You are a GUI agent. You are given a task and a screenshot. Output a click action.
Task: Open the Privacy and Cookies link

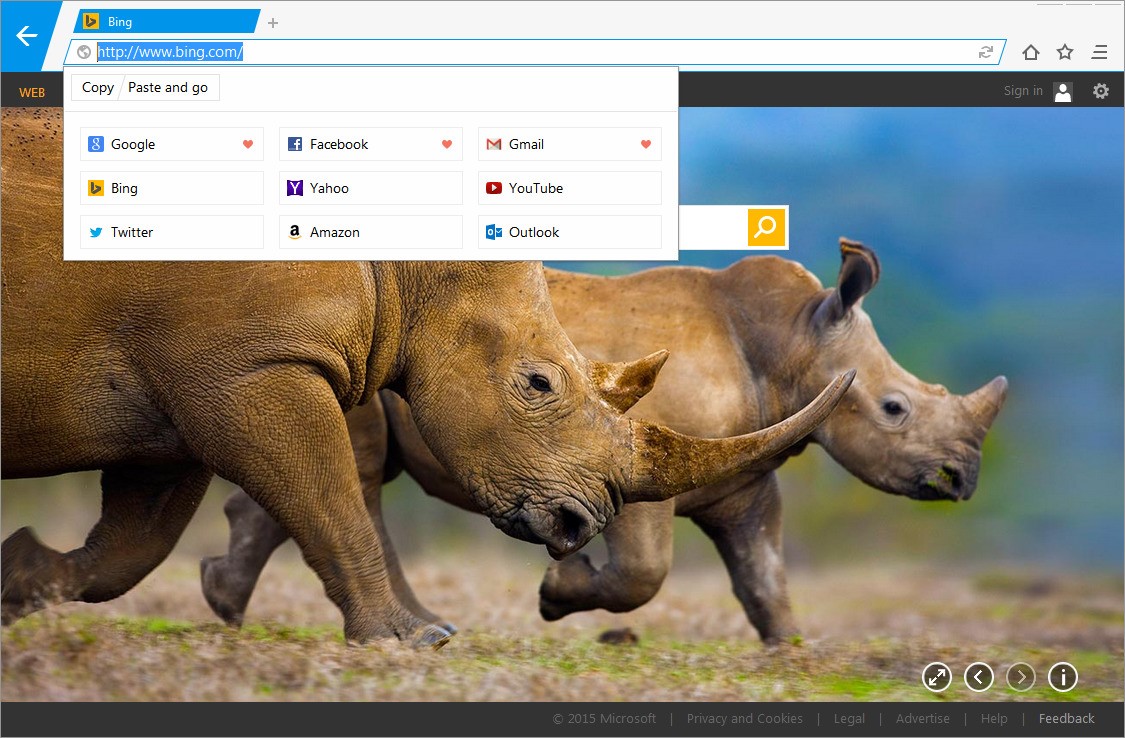click(x=745, y=718)
